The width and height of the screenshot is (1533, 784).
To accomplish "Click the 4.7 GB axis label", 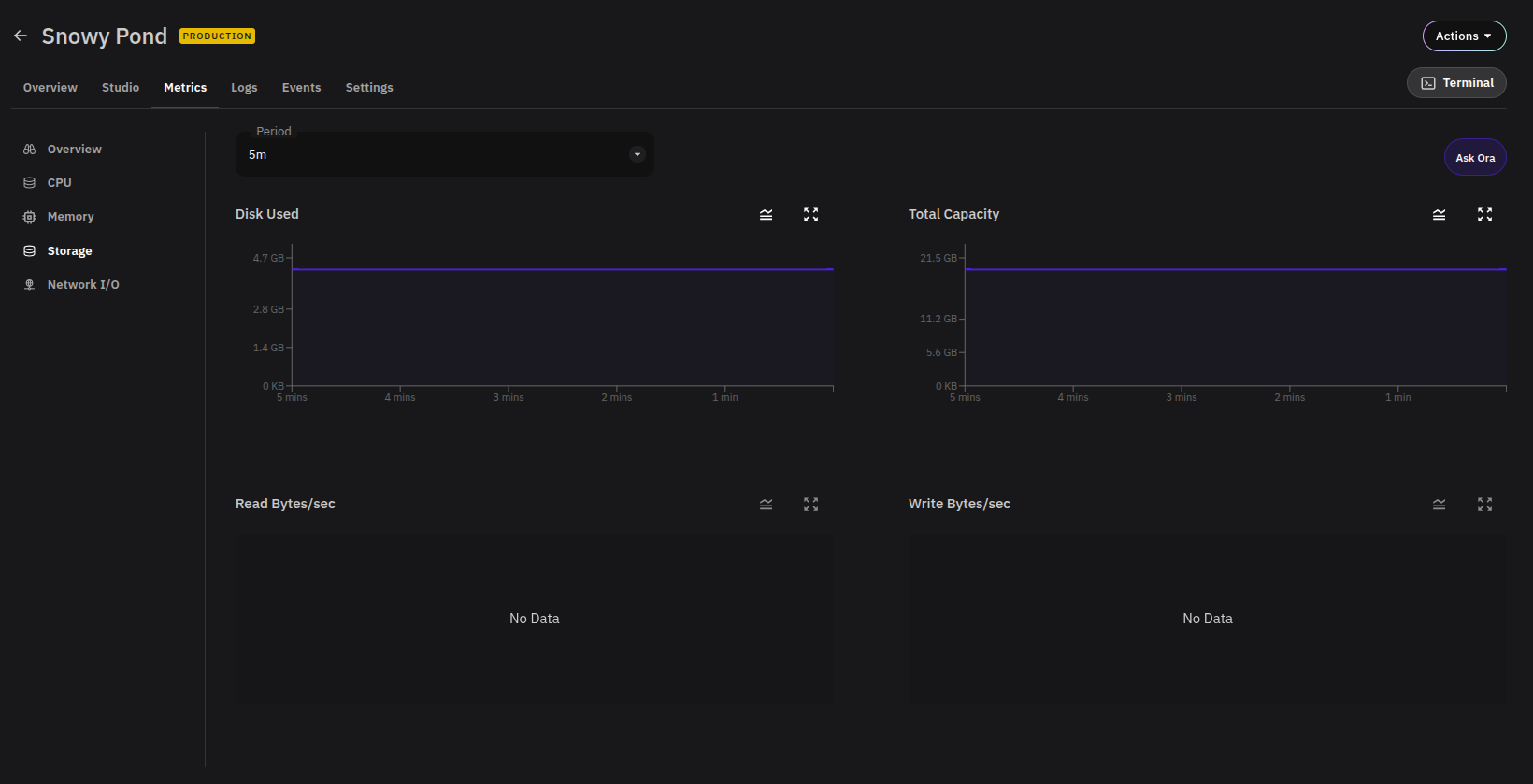I will click(x=268, y=258).
